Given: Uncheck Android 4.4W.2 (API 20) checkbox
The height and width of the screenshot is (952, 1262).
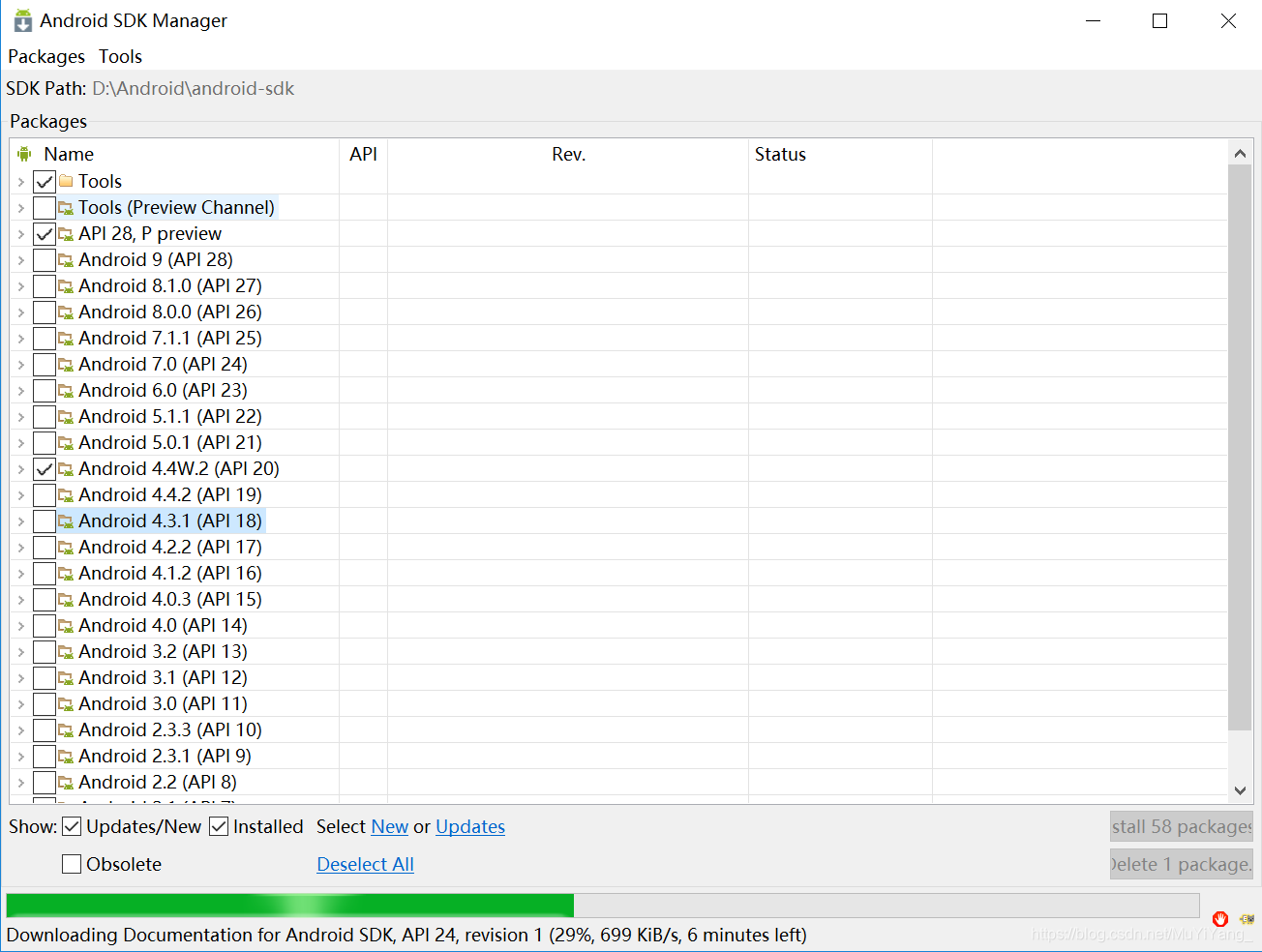Looking at the screenshot, I should (44, 468).
